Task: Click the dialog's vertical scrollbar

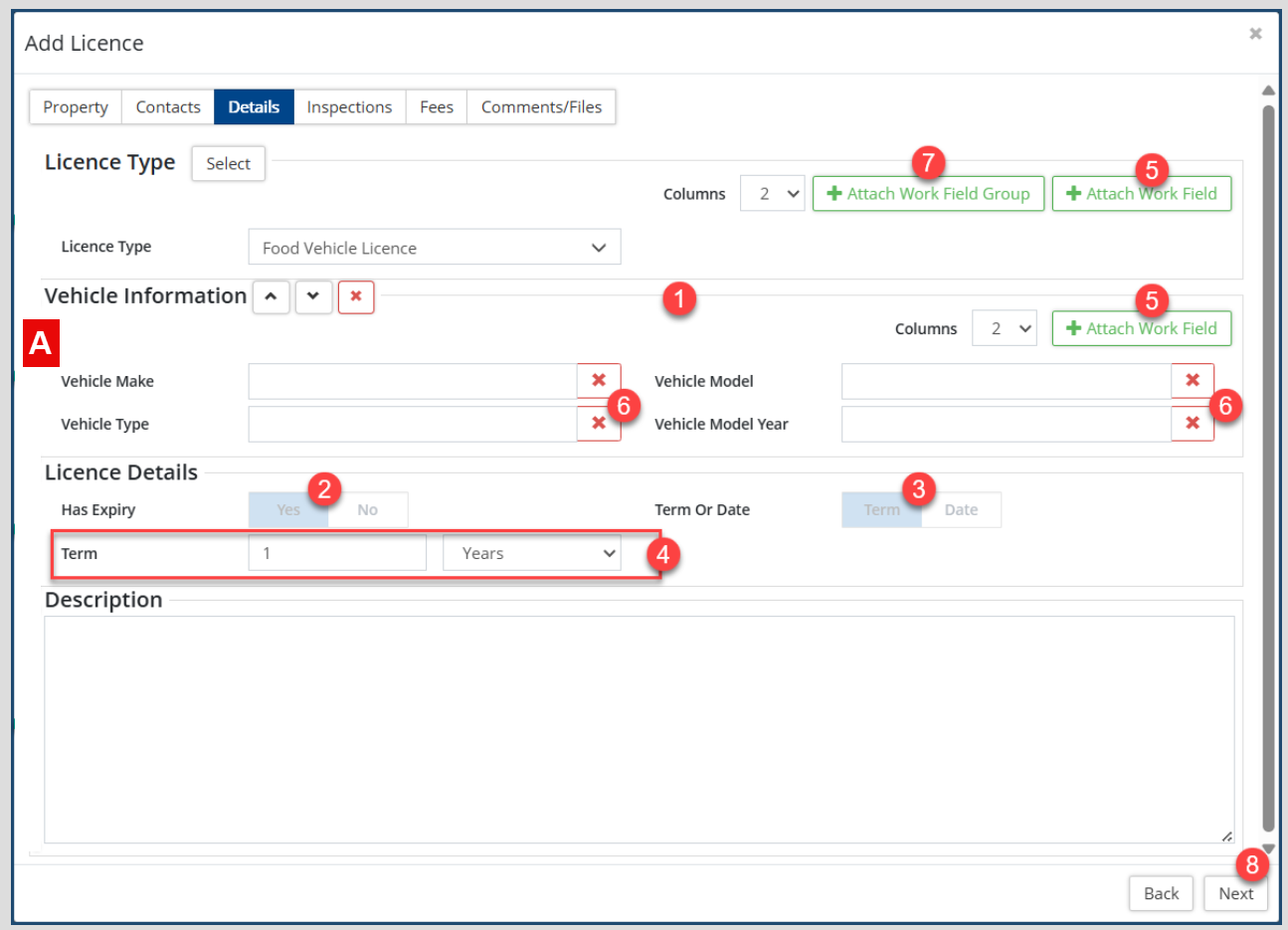Action: tap(1268, 467)
